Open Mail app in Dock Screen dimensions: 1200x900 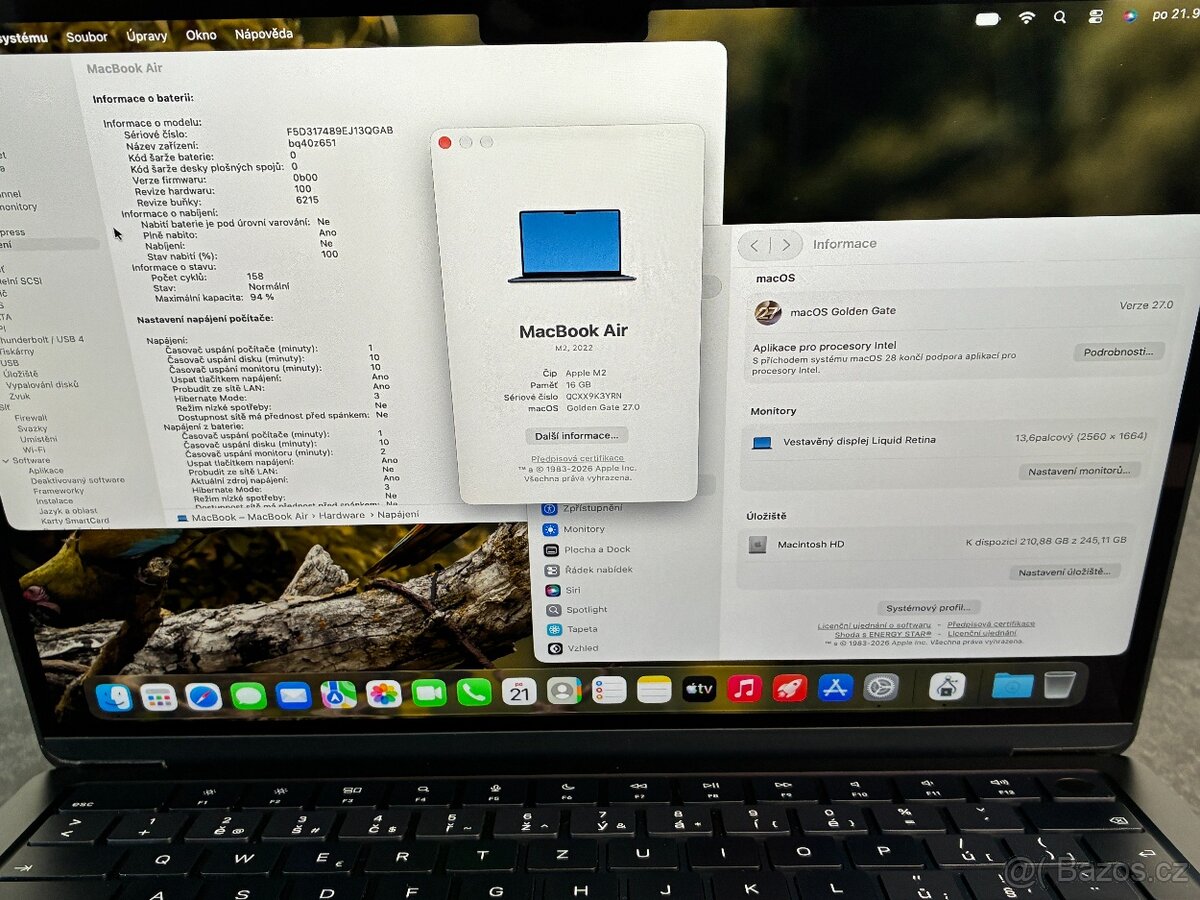(x=293, y=694)
